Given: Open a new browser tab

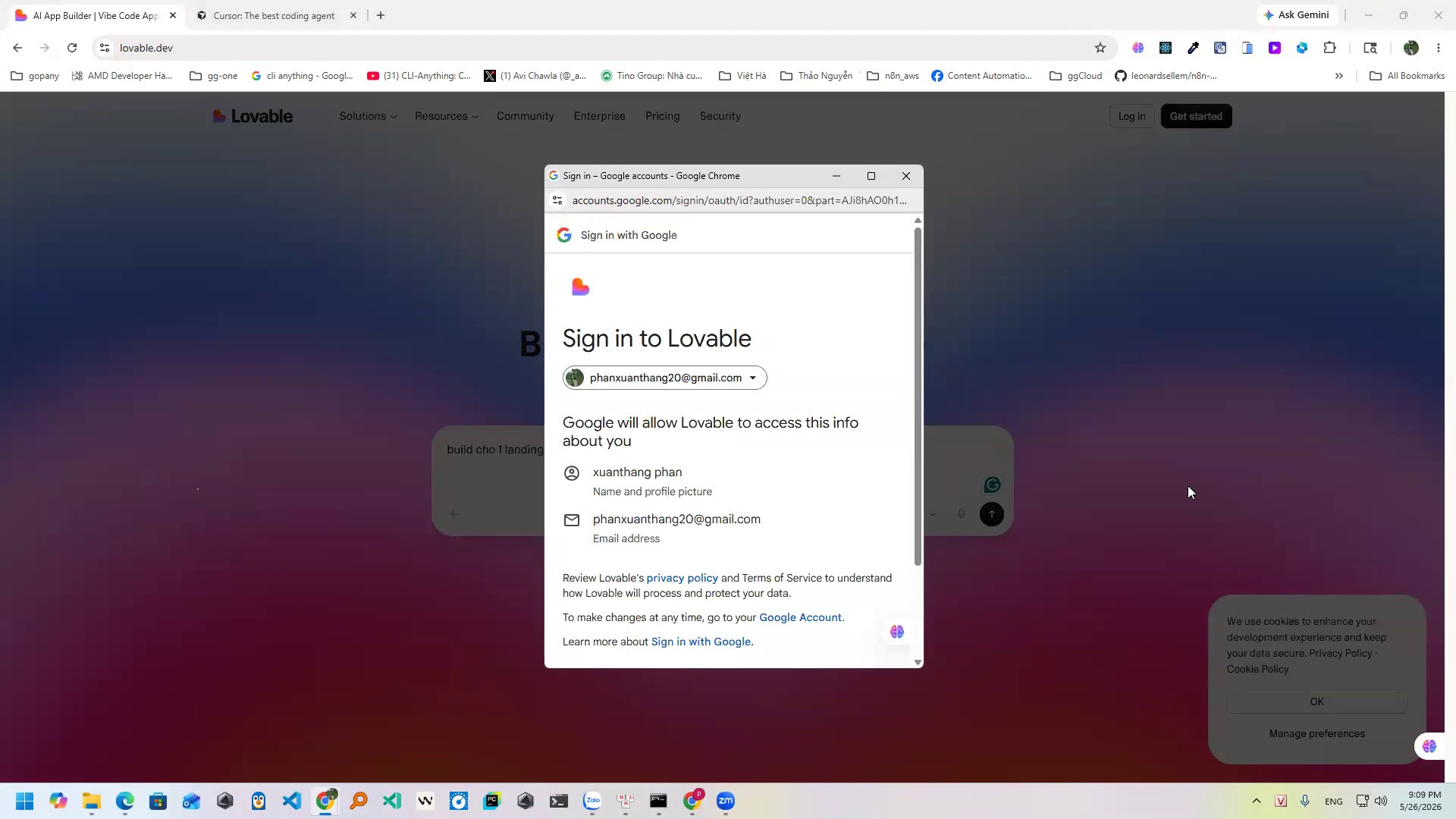Looking at the screenshot, I should [381, 15].
